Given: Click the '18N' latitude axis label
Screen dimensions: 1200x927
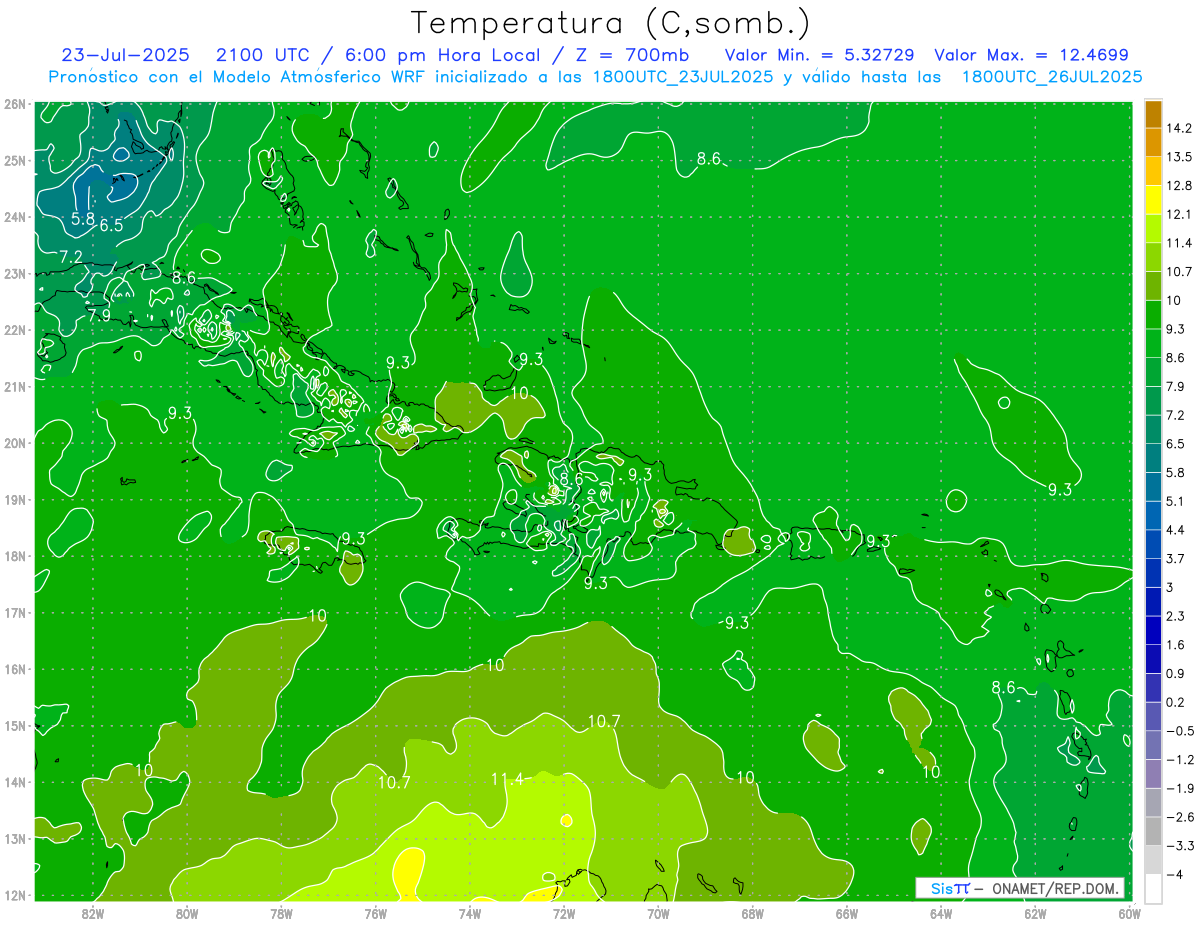Looking at the screenshot, I should pos(15,556).
